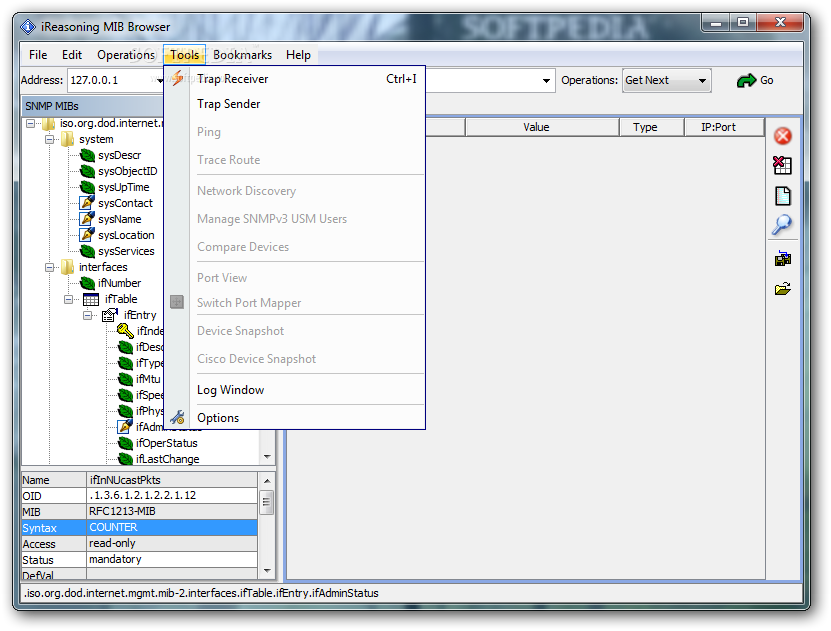Open the OID combo box dropdown arrow
831x631 pixels.
point(546,81)
